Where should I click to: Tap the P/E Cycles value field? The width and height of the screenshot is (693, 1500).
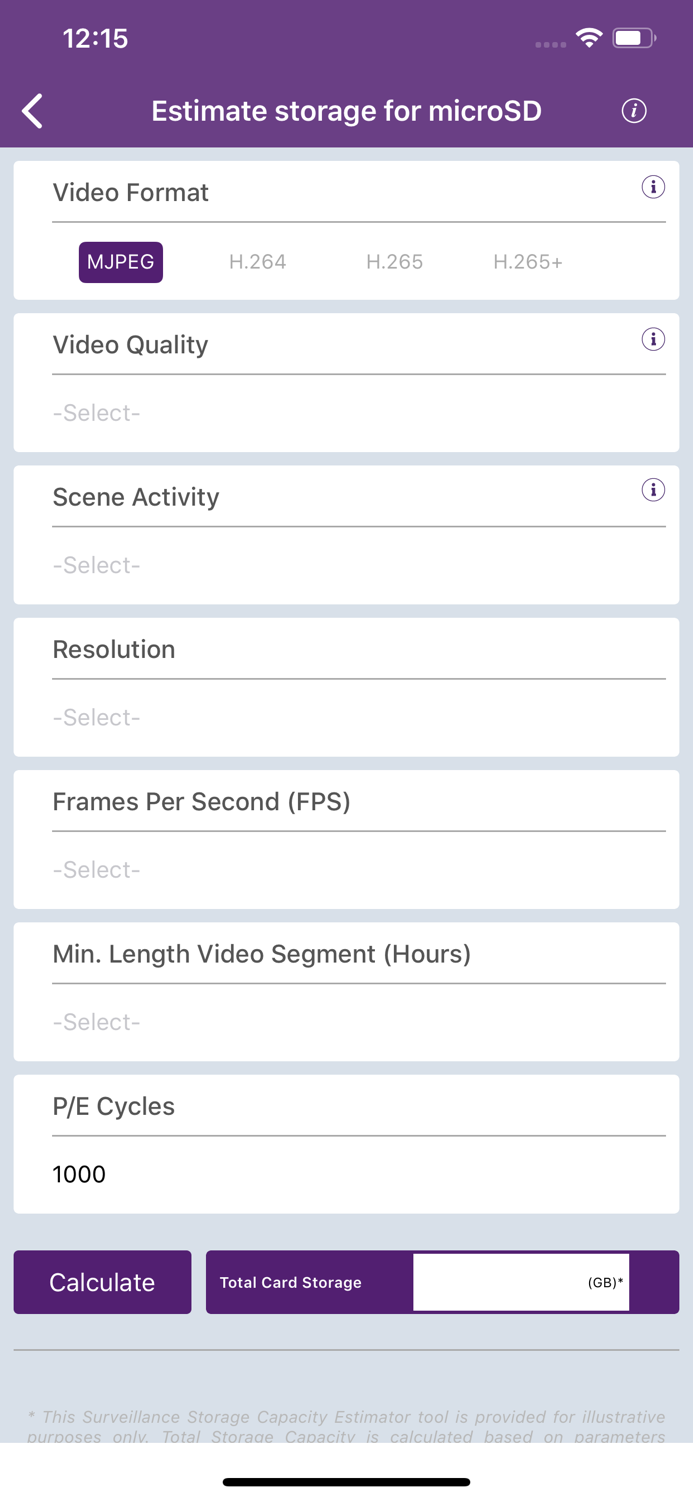[x=346, y=1174]
